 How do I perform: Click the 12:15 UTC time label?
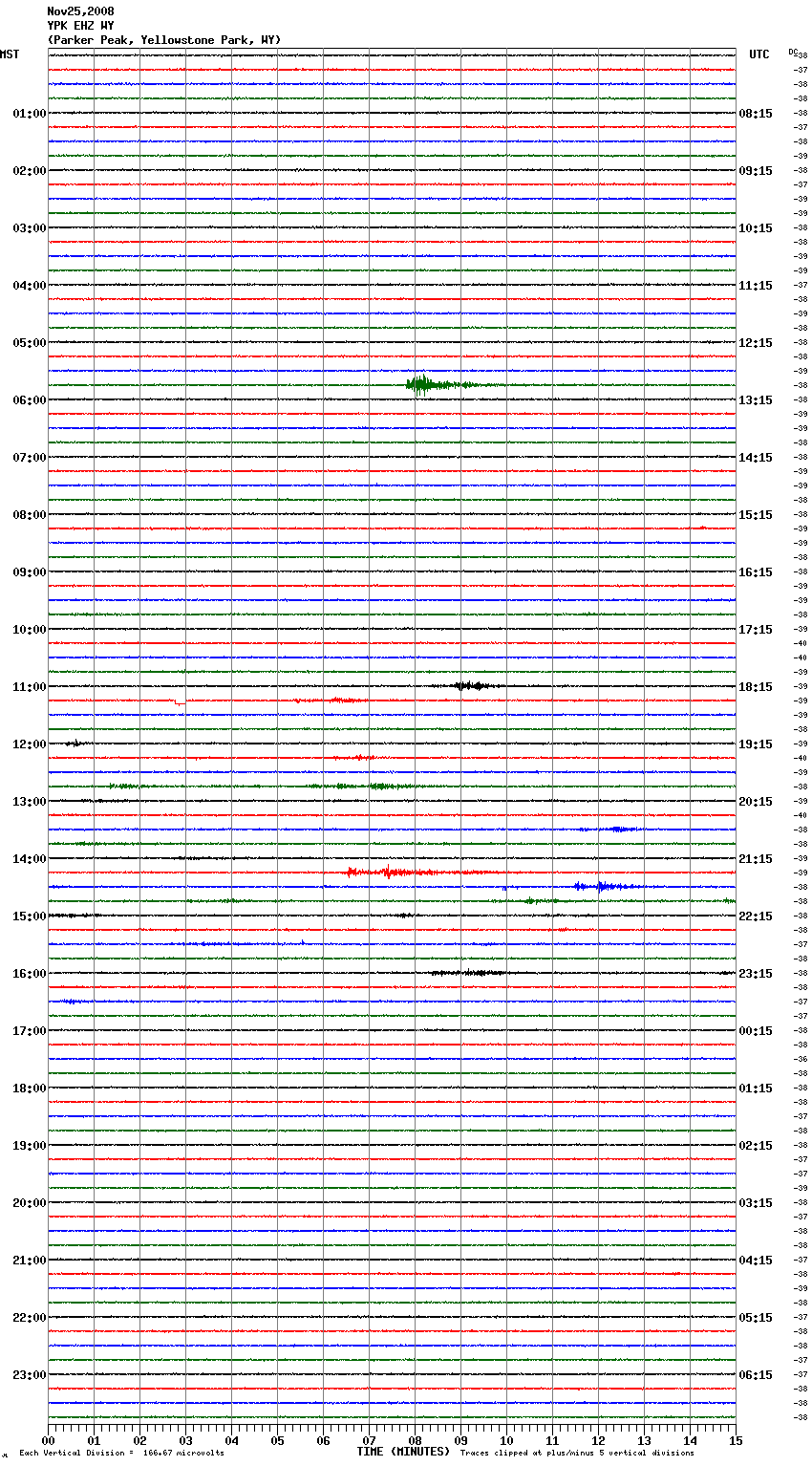coord(756,343)
